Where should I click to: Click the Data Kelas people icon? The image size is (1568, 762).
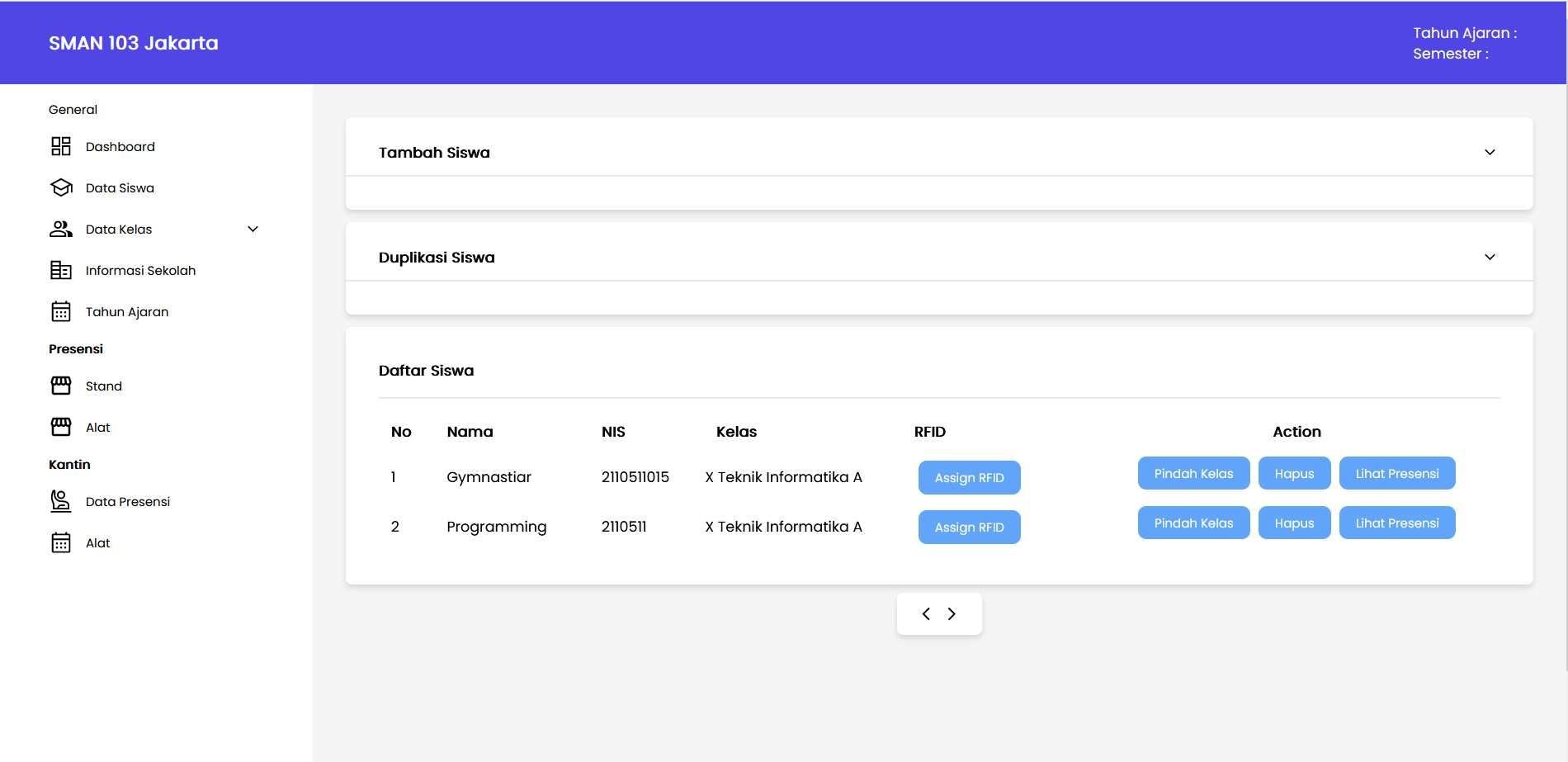(61, 229)
